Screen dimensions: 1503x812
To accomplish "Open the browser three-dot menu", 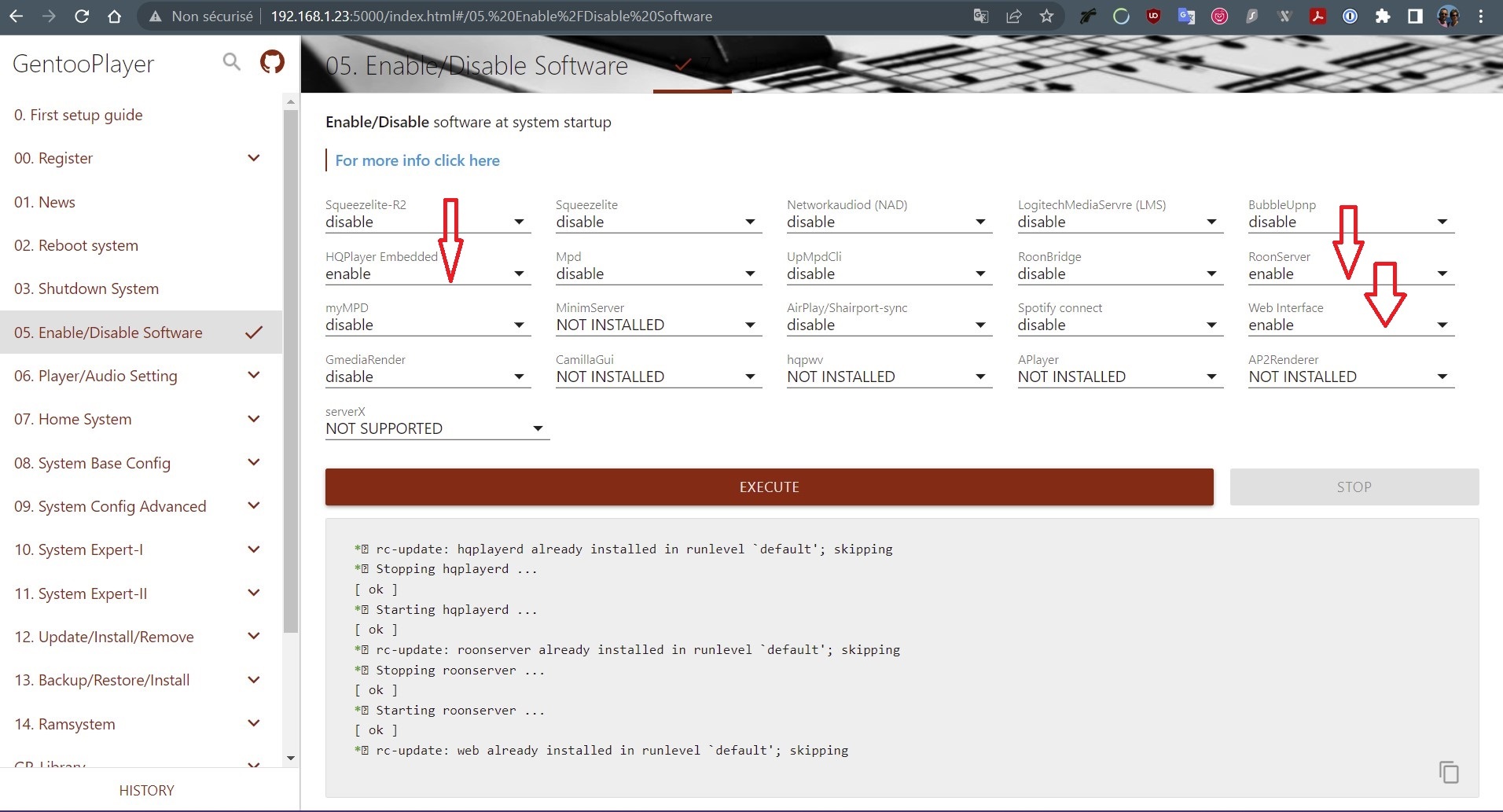I will pyautogui.click(x=1481, y=16).
